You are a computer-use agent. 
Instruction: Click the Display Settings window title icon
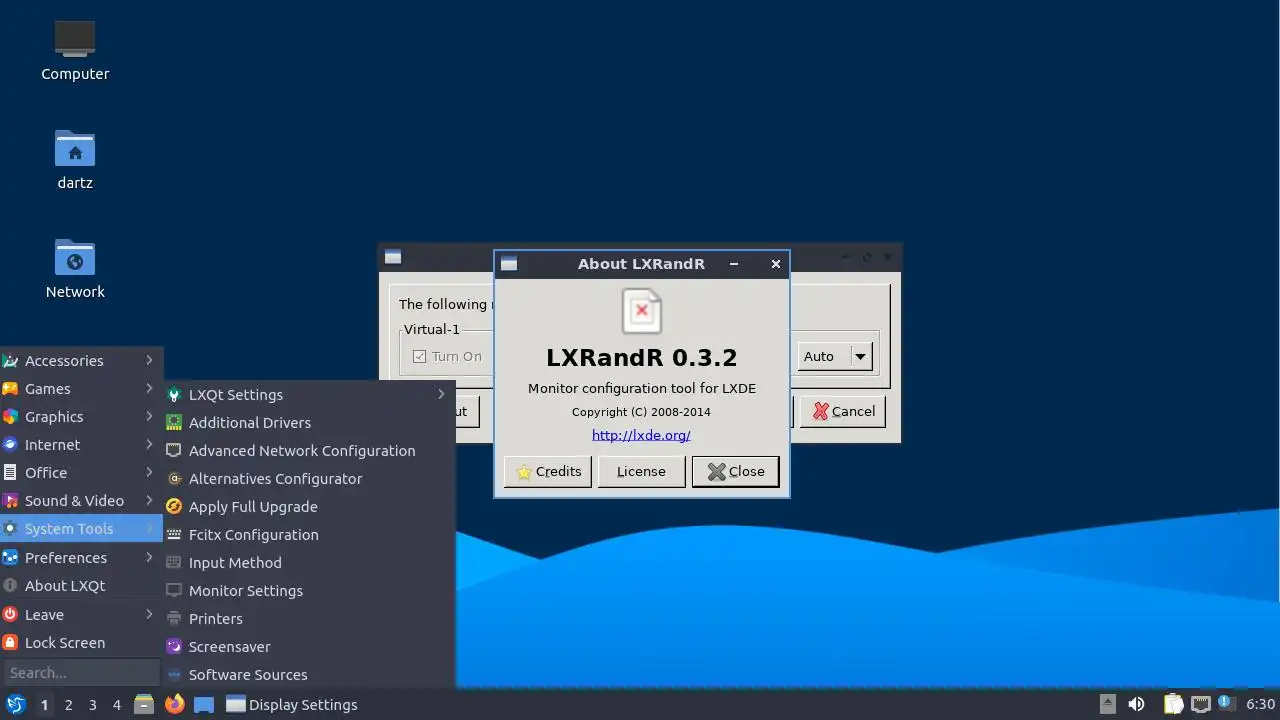(x=393, y=257)
